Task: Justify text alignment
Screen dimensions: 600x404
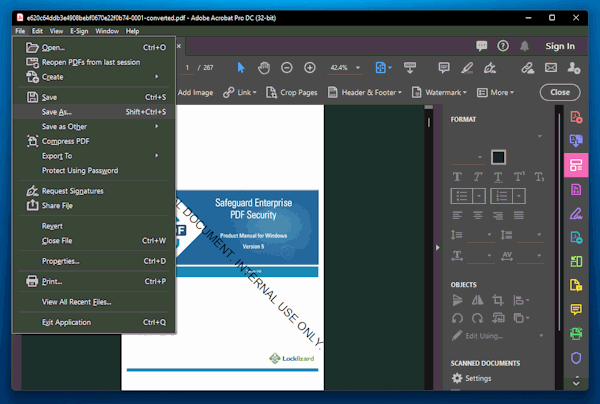Action: pos(519,216)
